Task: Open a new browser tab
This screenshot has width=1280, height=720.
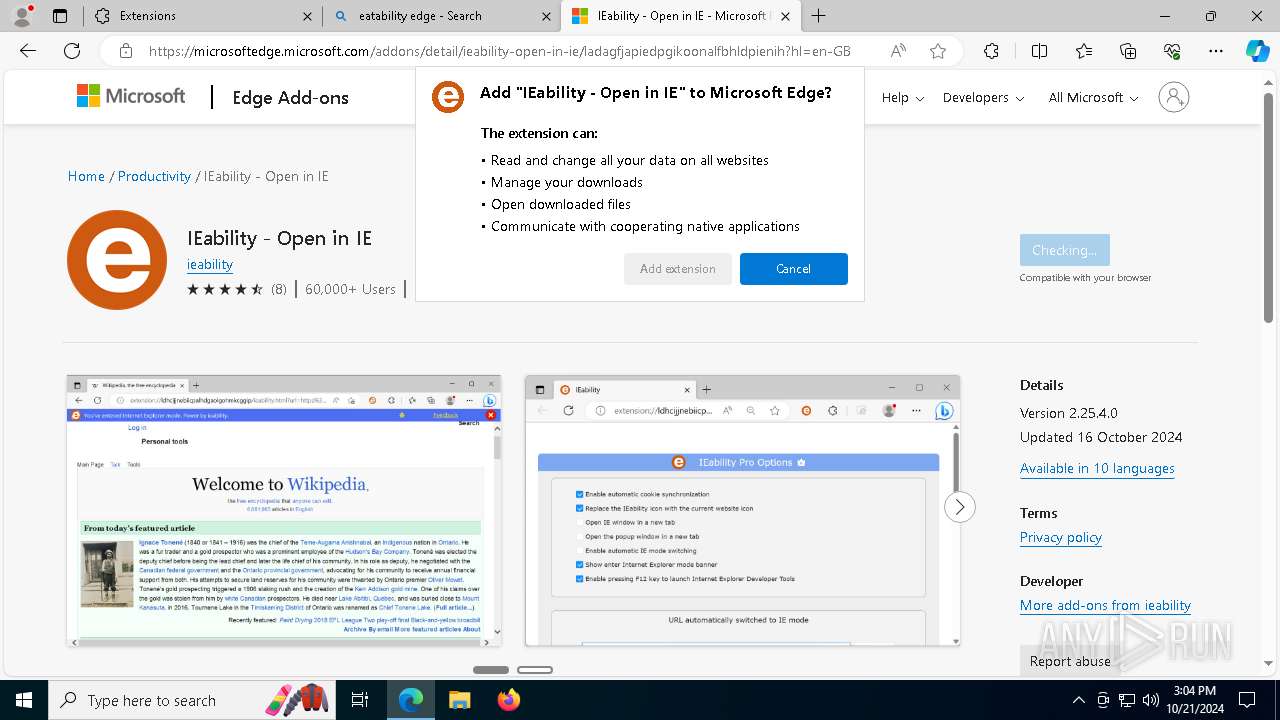Action: coord(818,16)
